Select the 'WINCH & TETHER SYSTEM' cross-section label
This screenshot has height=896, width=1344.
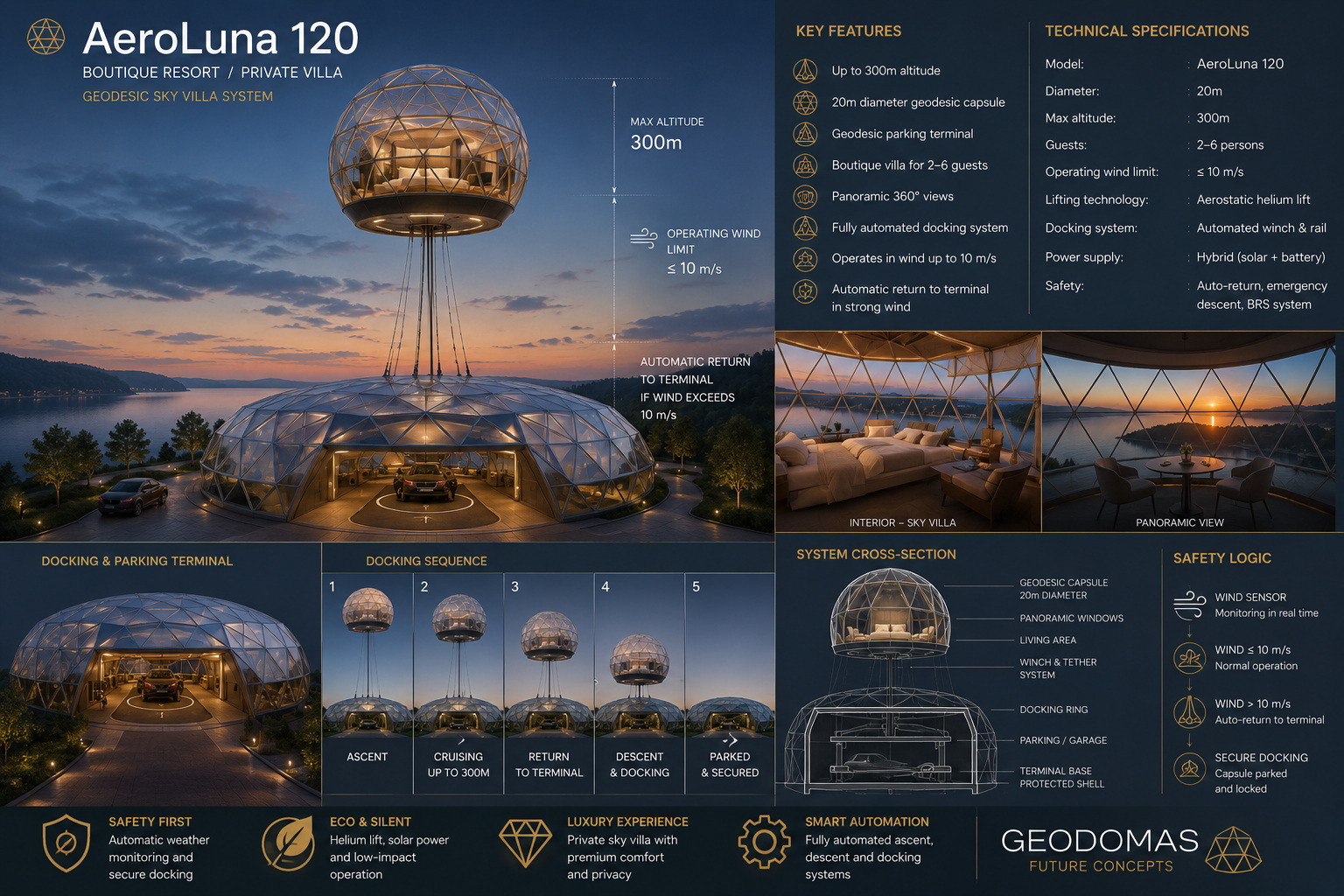1058,668
